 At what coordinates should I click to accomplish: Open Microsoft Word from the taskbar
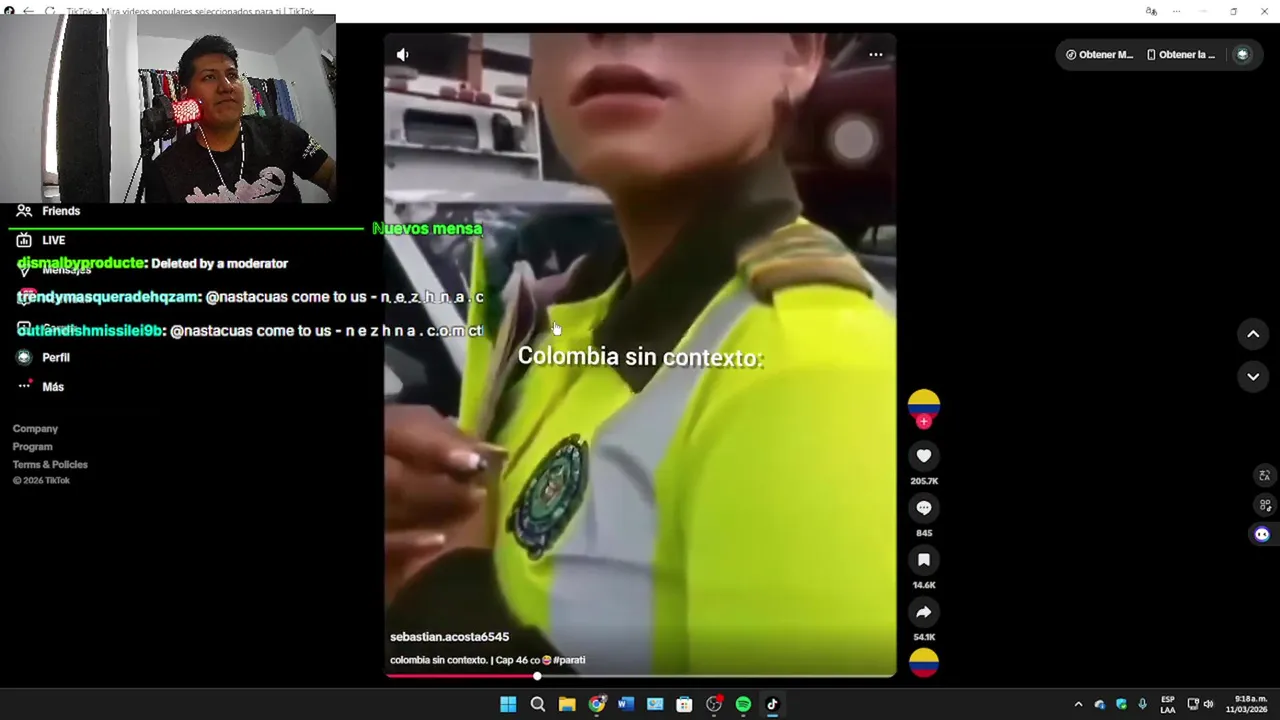[626, 704]
